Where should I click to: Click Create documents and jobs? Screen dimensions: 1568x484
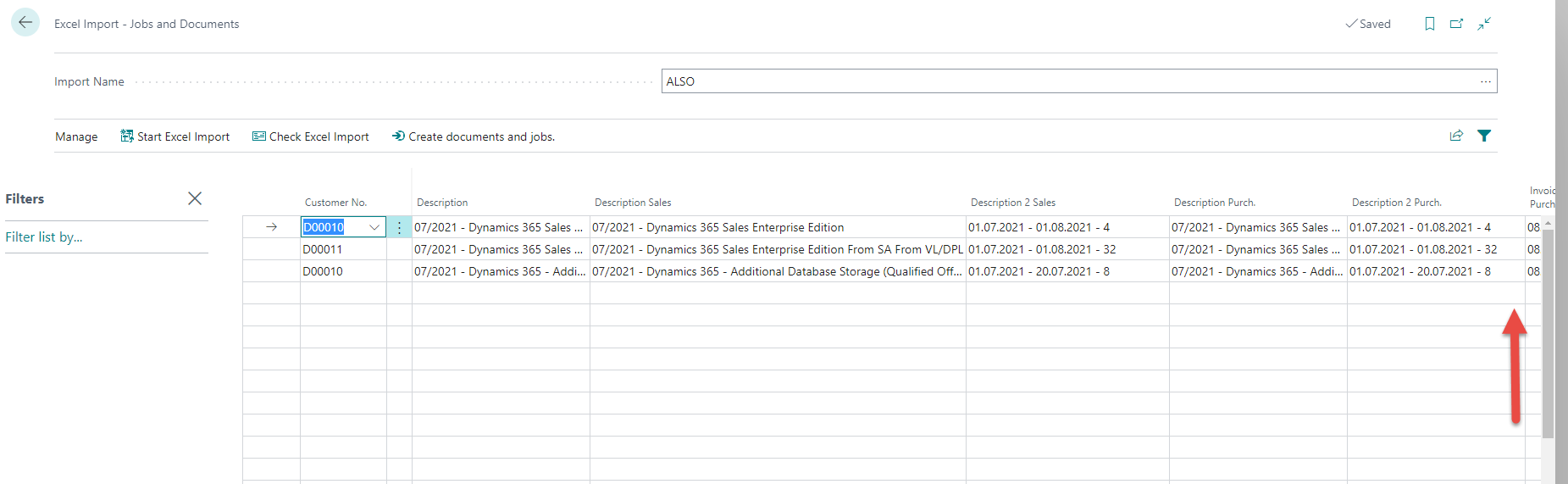pos(474,136)
